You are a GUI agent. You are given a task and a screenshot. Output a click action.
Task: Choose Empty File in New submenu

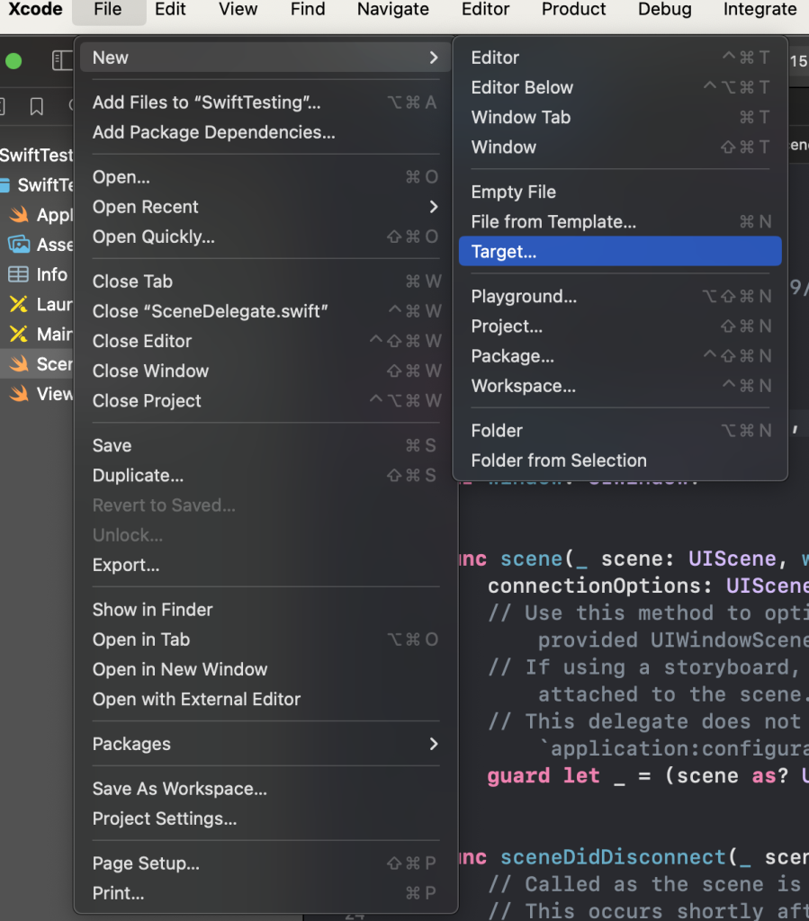620,192
